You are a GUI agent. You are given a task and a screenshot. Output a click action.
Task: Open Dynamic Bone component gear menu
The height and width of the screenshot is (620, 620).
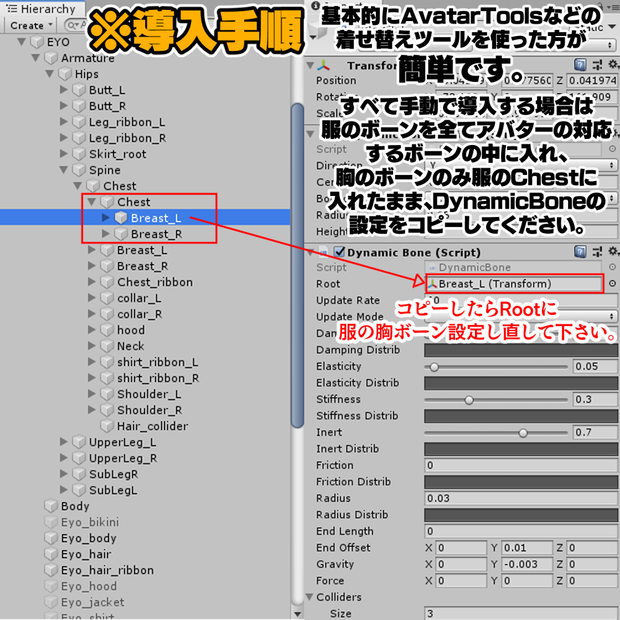[x=613, y=251]
